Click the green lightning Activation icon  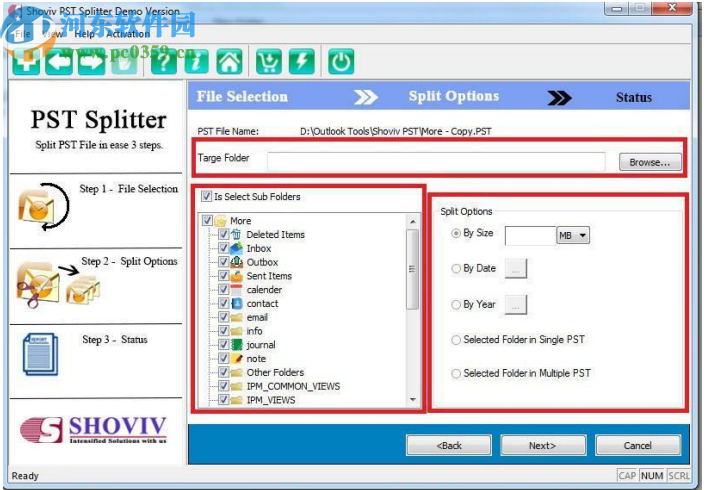(302, 62)
